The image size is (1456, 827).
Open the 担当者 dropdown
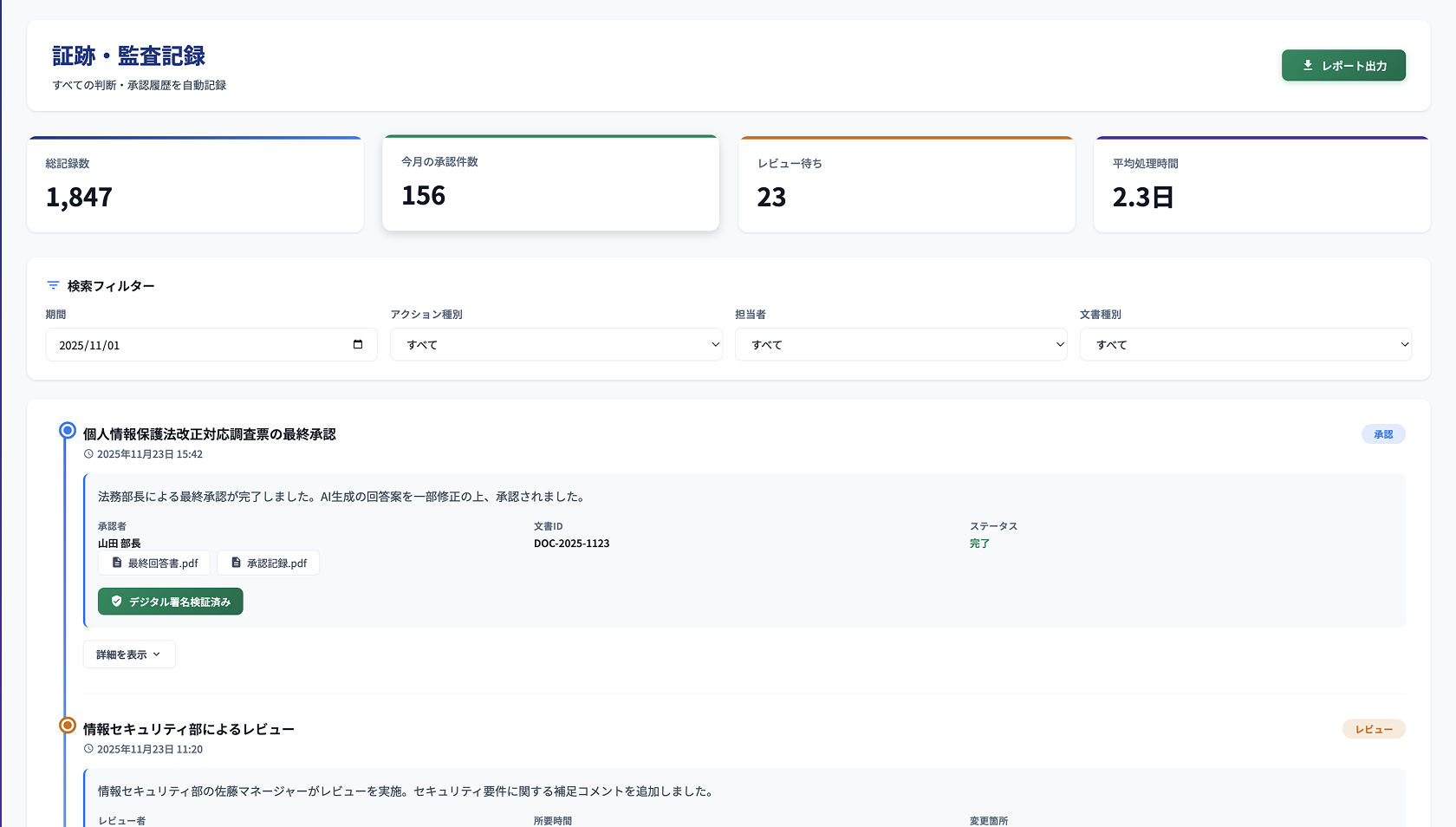pos(901,344)
